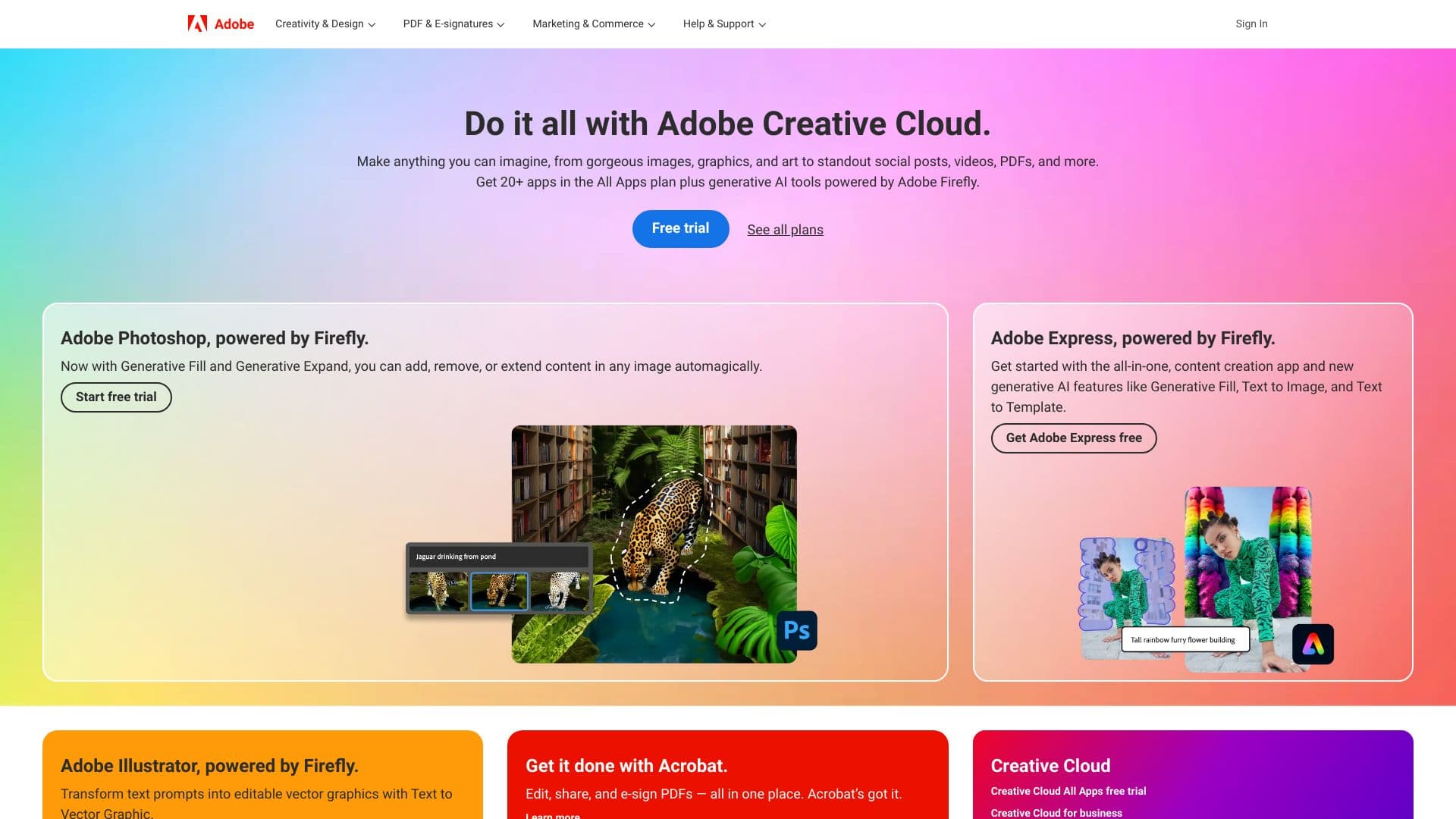Click Start free trial for Photoshop
This screenshot has height=819, width=1456.
click(115, 397)
